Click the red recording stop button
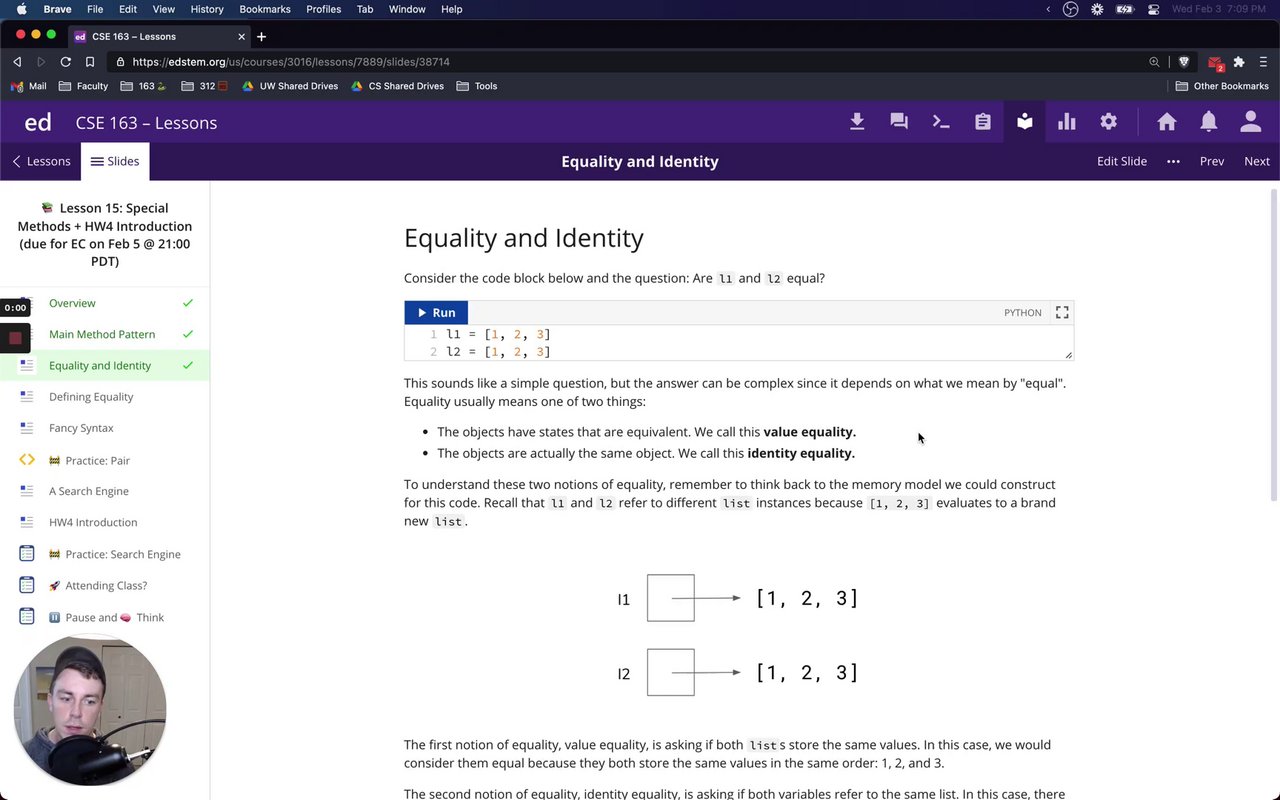 (15, 338)
